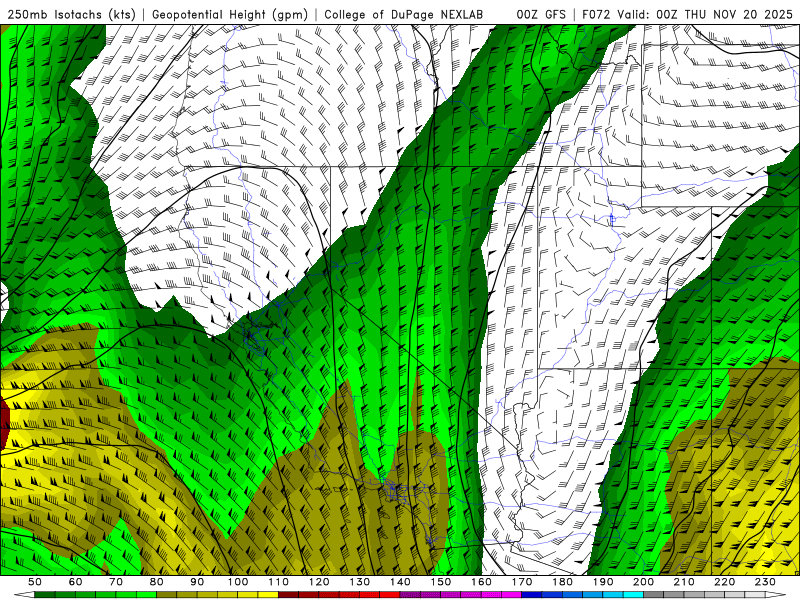Click the '210' color scale label
Image resolution: width=800 pixels, height=600 pixels.
[x=684, y=582]
